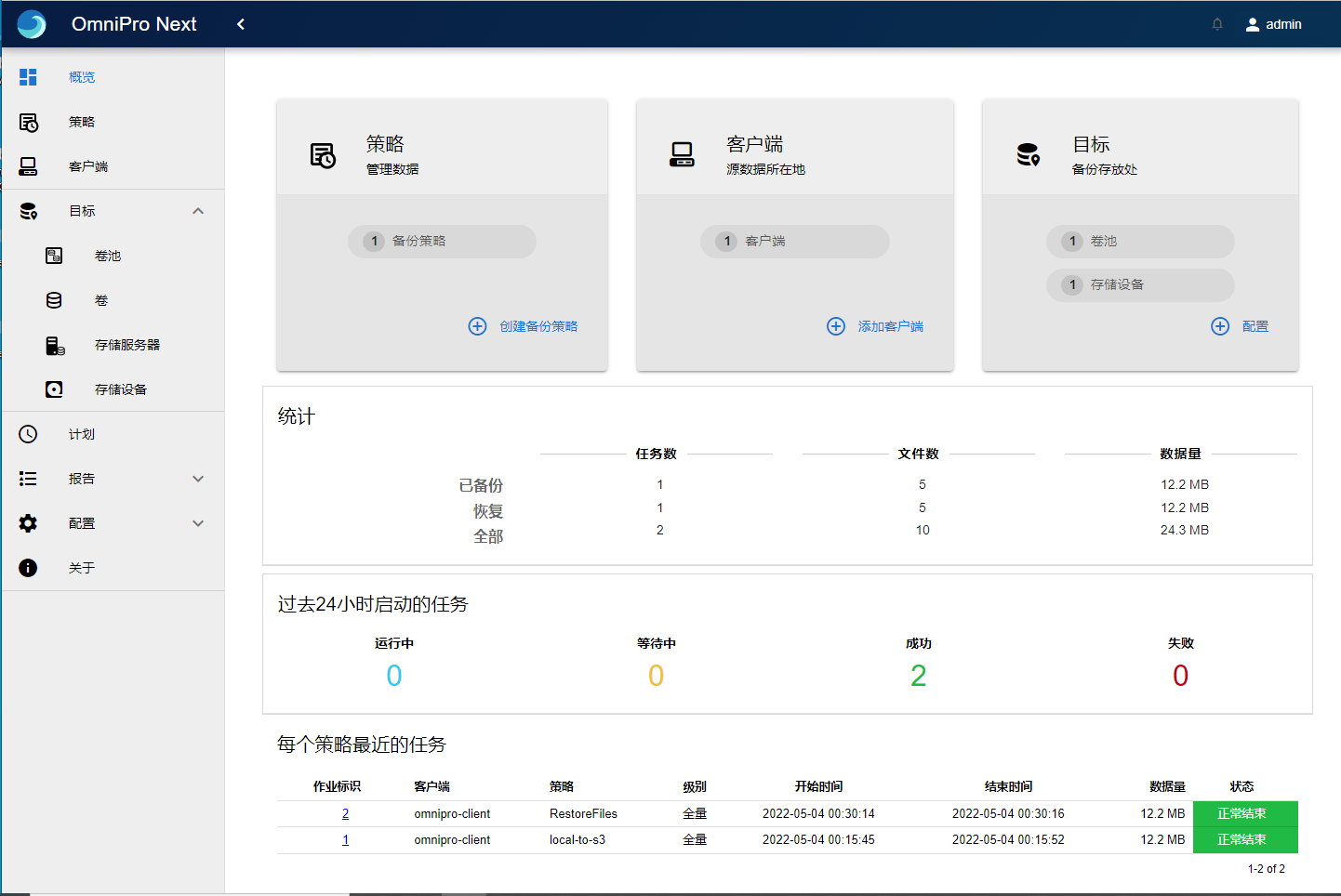
Task: Click plus icon next to 创建备份策略
Action: click(x=477, y=326)
